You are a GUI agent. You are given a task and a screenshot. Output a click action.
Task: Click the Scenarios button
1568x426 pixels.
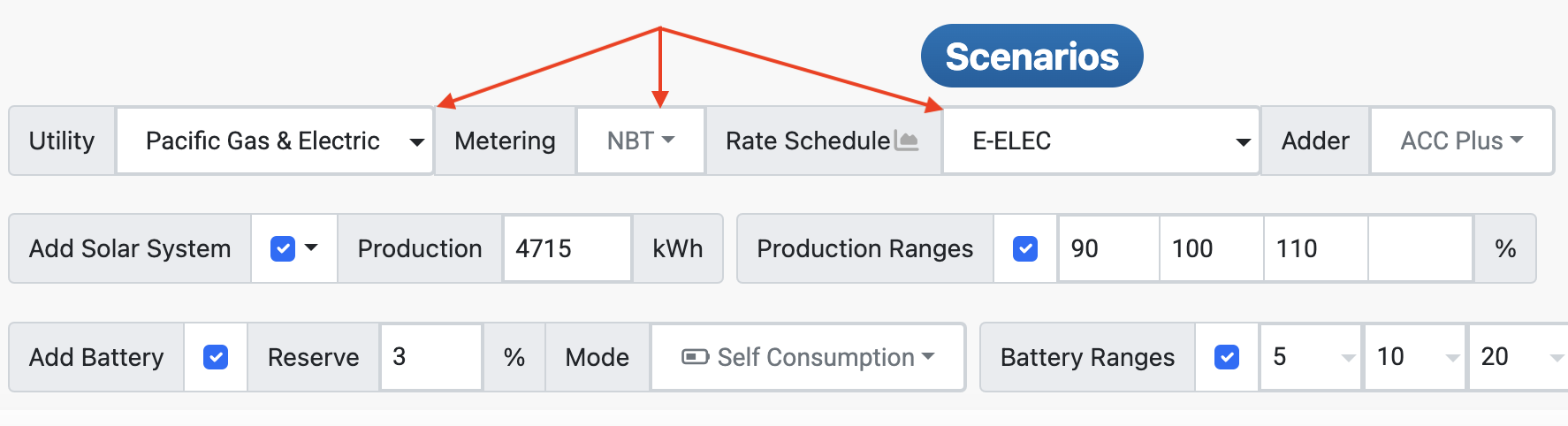coord(1031,56)
